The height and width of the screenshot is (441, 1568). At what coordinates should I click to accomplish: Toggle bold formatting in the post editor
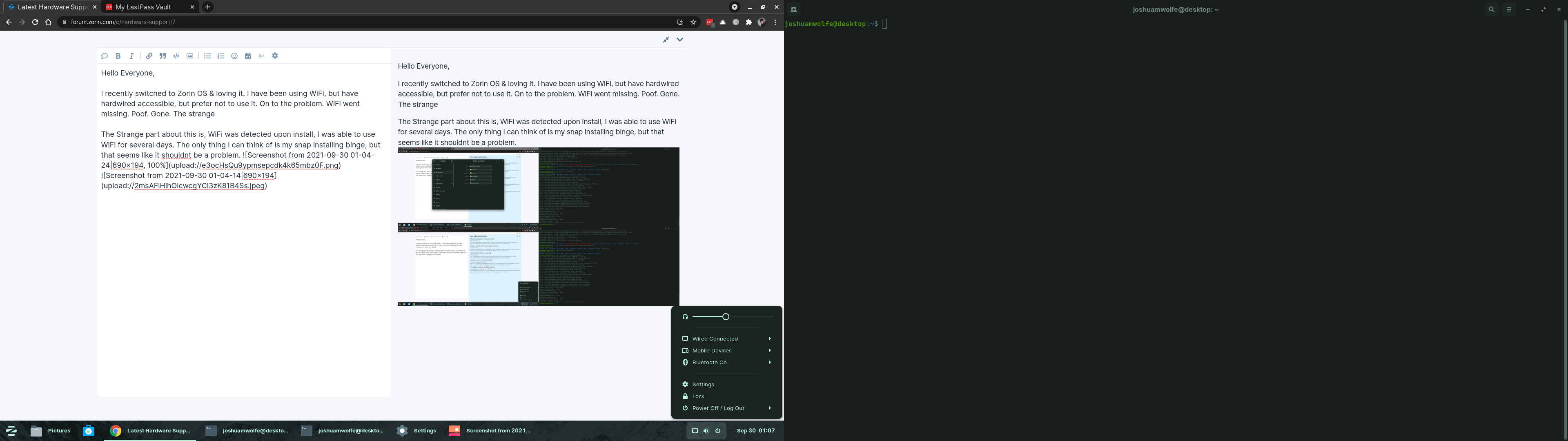coord(118,56)
